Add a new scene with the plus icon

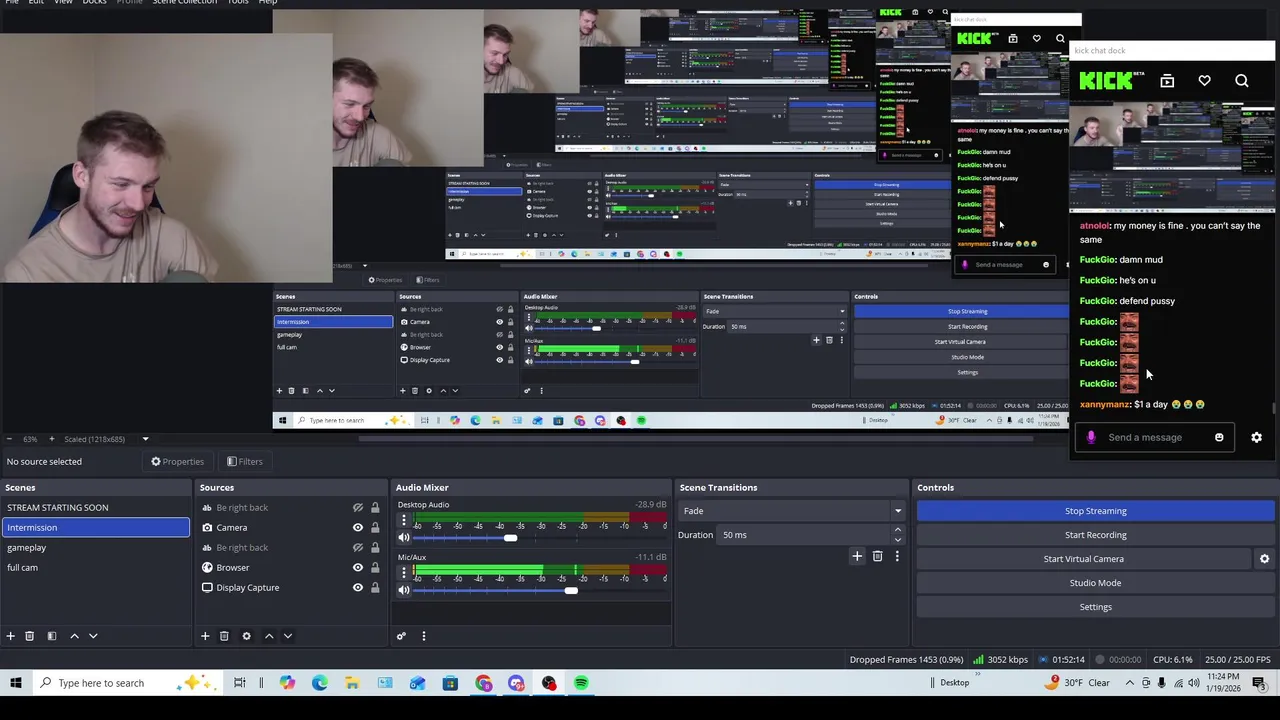pos(10,636)
